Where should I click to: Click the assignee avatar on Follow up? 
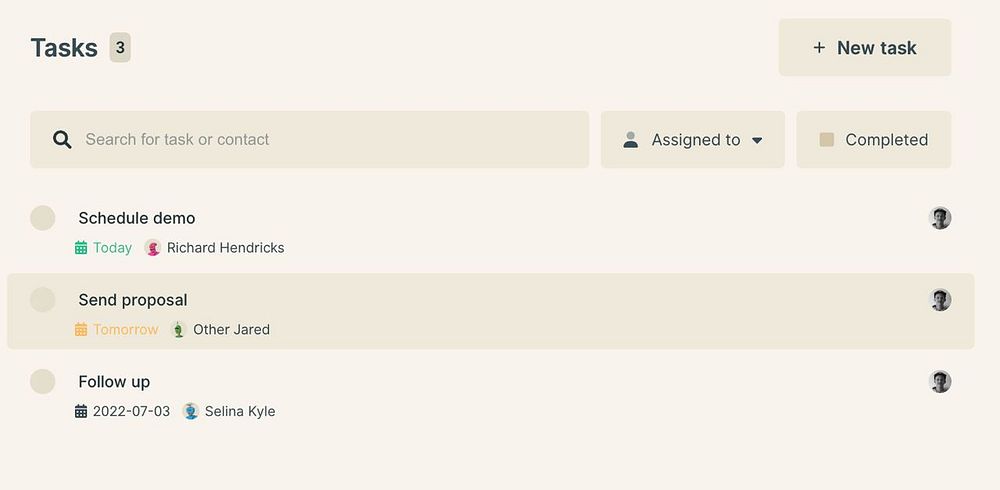click(939, 381)
